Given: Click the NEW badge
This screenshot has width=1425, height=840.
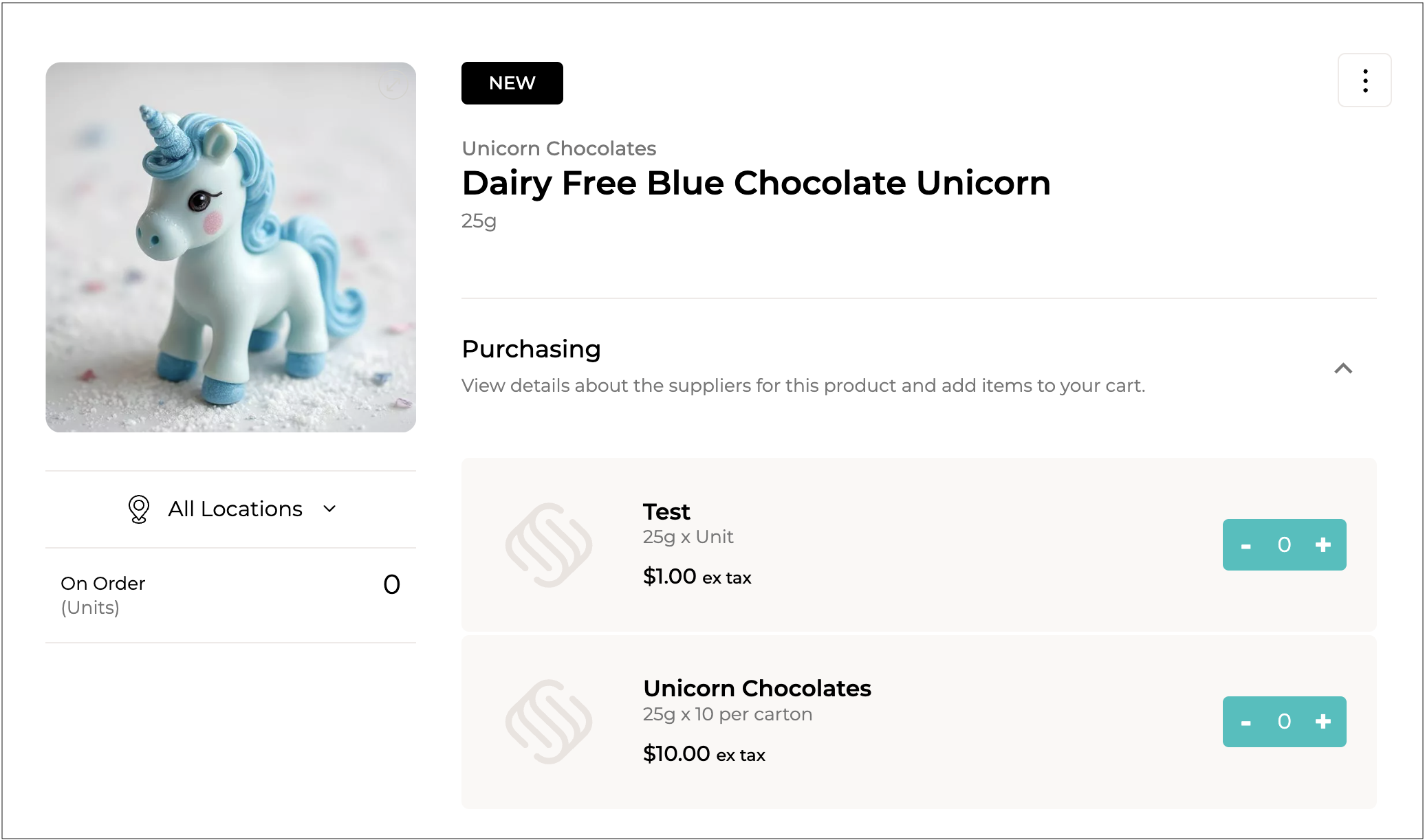Looking at the screenshot, I should point(512,83).
